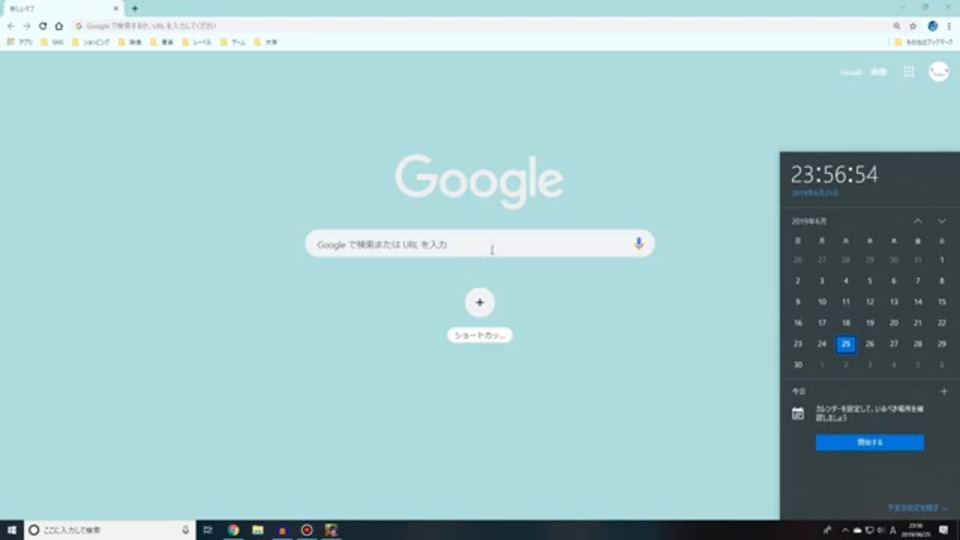Reload the page with the refresh icon
Screen dimensions: 960x540
43,26
